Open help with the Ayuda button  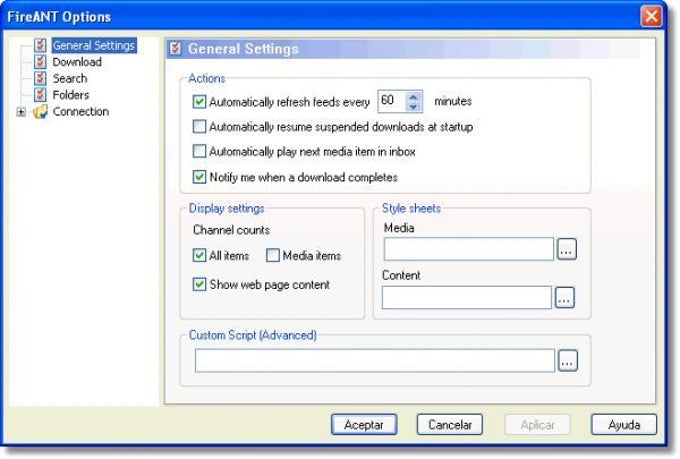624,424
